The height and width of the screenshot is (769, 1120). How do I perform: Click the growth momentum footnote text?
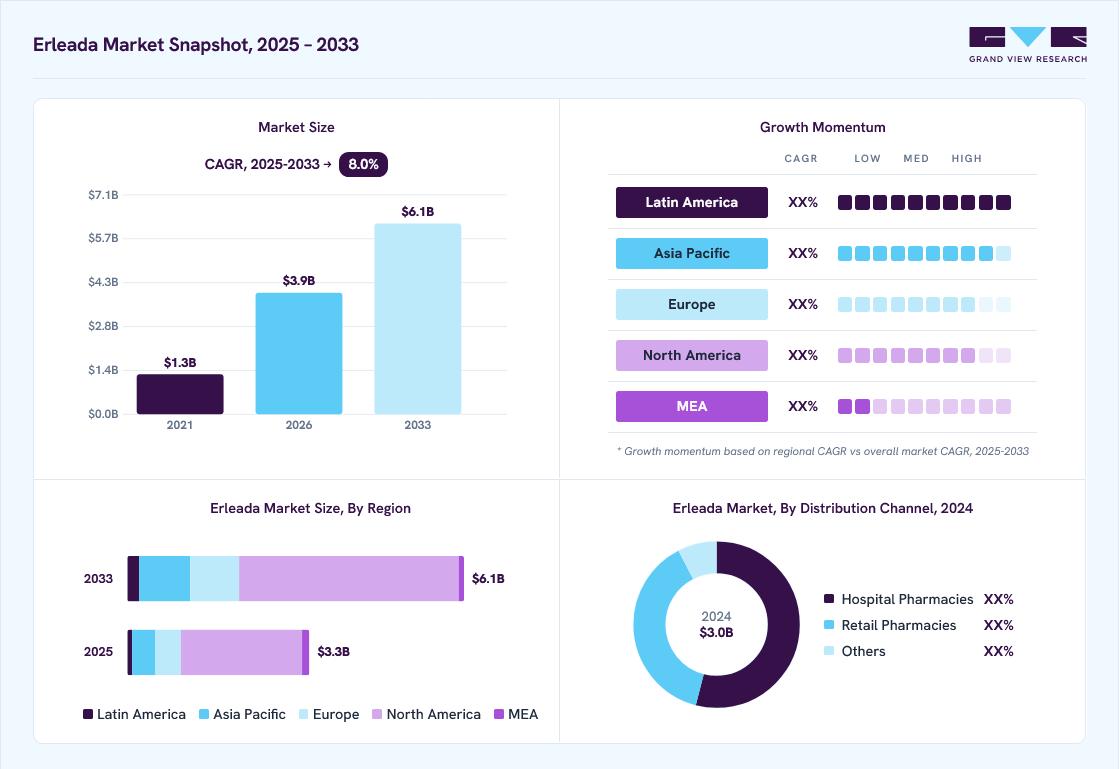(823, 451)
